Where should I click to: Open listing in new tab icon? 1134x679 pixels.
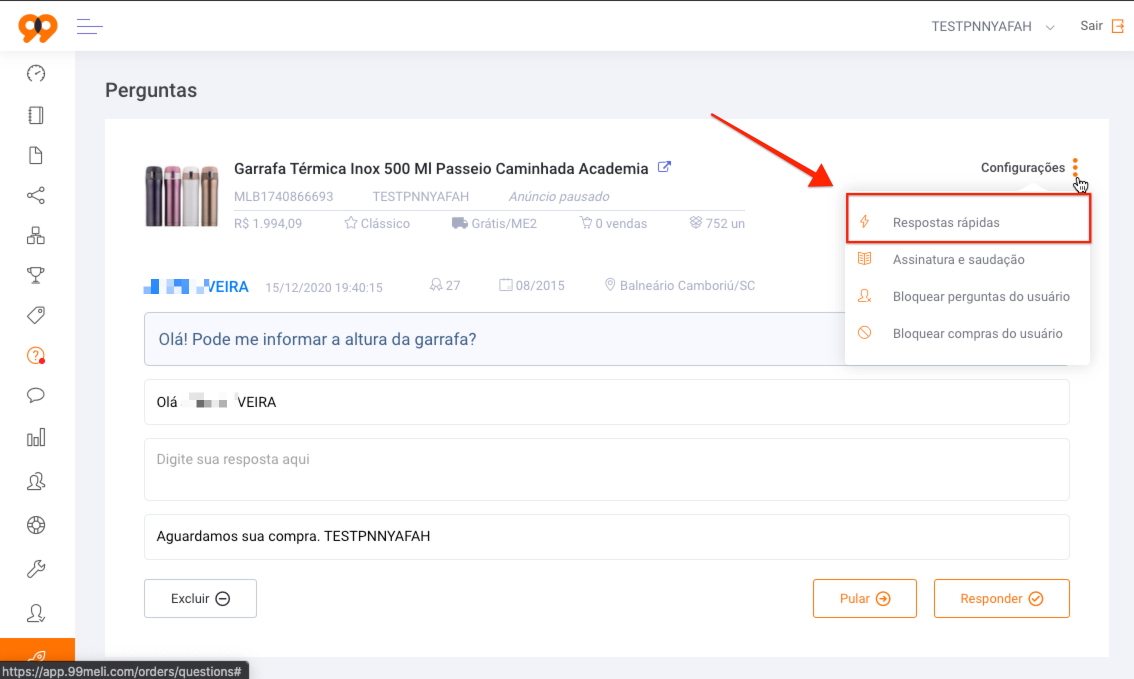click(x=664, y=167)
